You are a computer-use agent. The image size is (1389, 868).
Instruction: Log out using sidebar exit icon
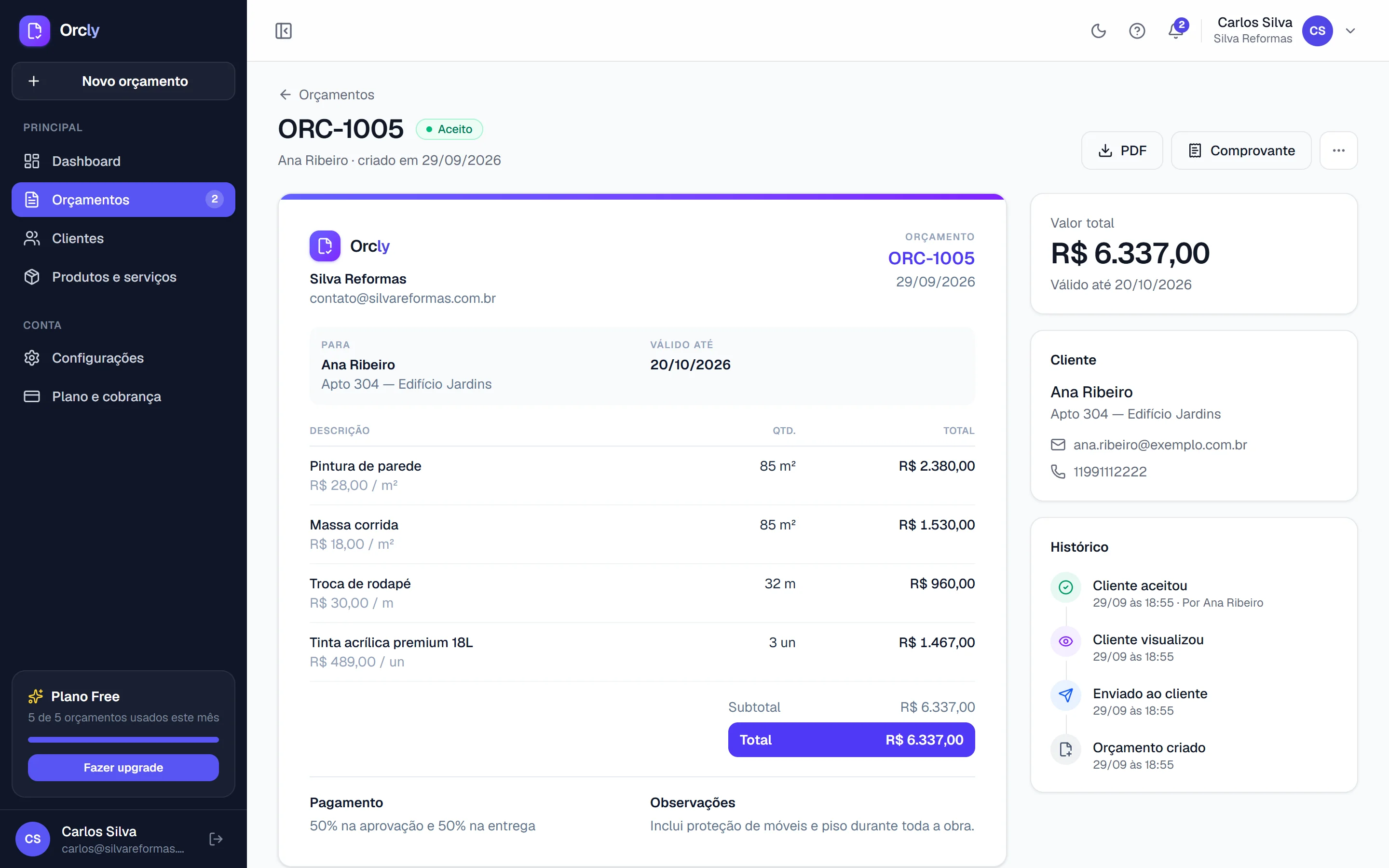(216, 839)
